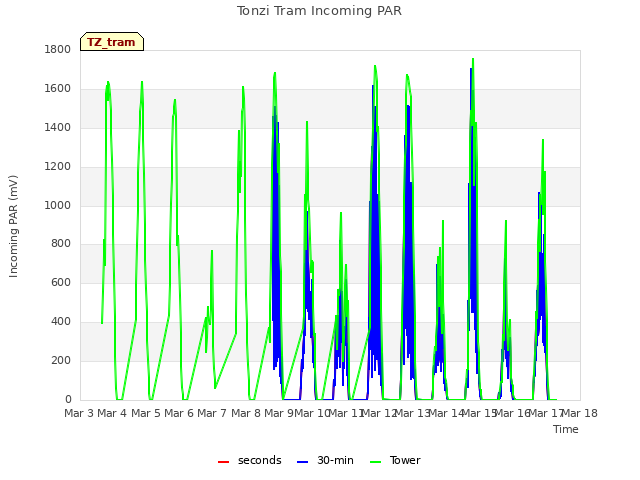640x480 pixels.
Task: Click the Mar 8 x-axis label
Action: pos(246,413)
